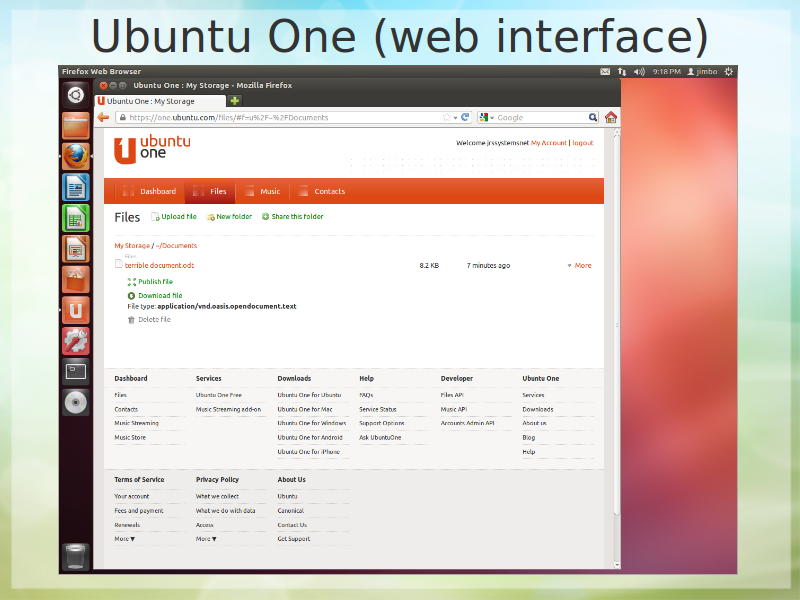The width and height of the screenshot is (800, 600).
Task: Open the network indicator in top panel
Action: (x=621, y=71)
